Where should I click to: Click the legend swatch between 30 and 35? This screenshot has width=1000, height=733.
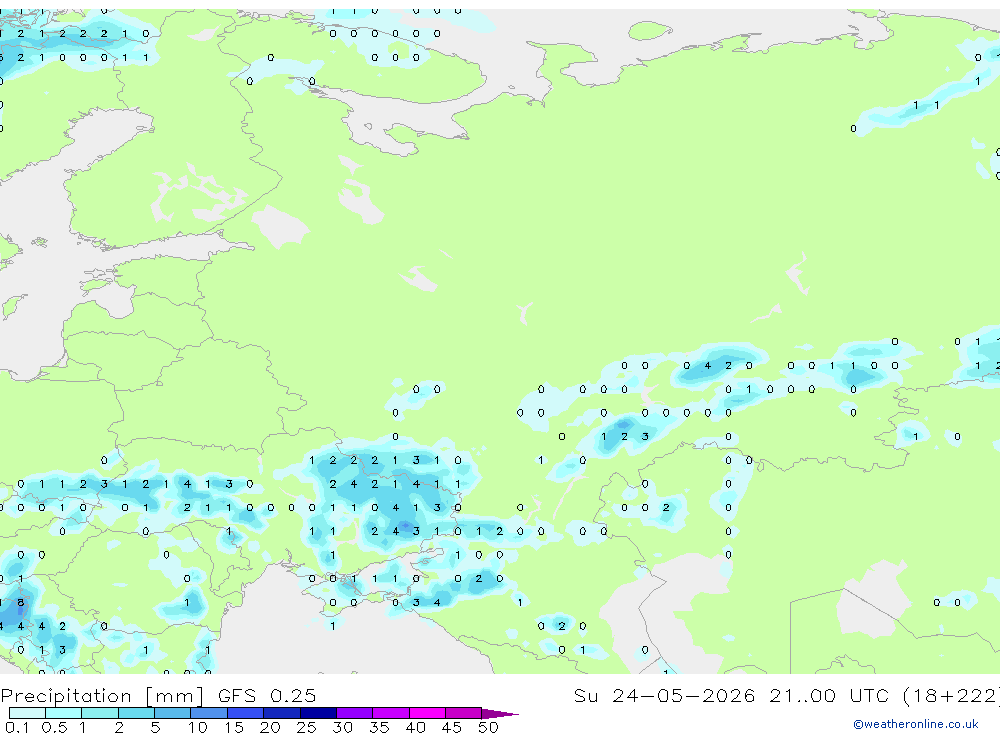click(x=355, y=713)
